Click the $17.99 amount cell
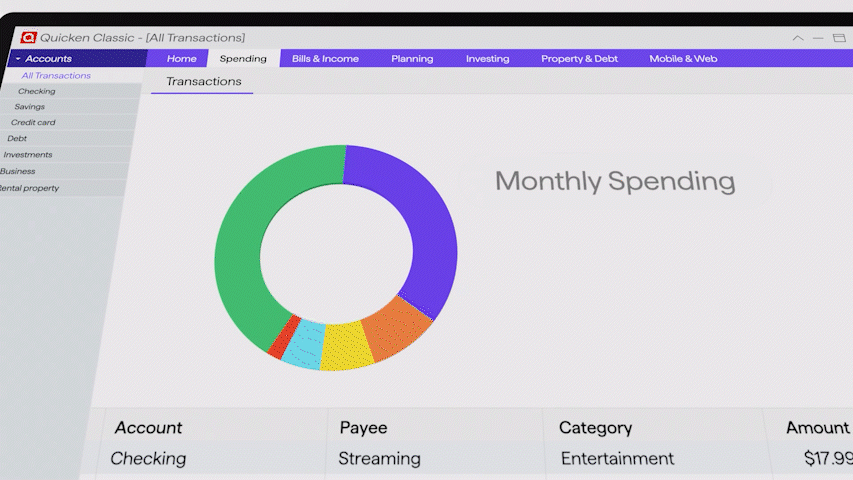Screen dimensions: 853x480 tap(828, 459)
